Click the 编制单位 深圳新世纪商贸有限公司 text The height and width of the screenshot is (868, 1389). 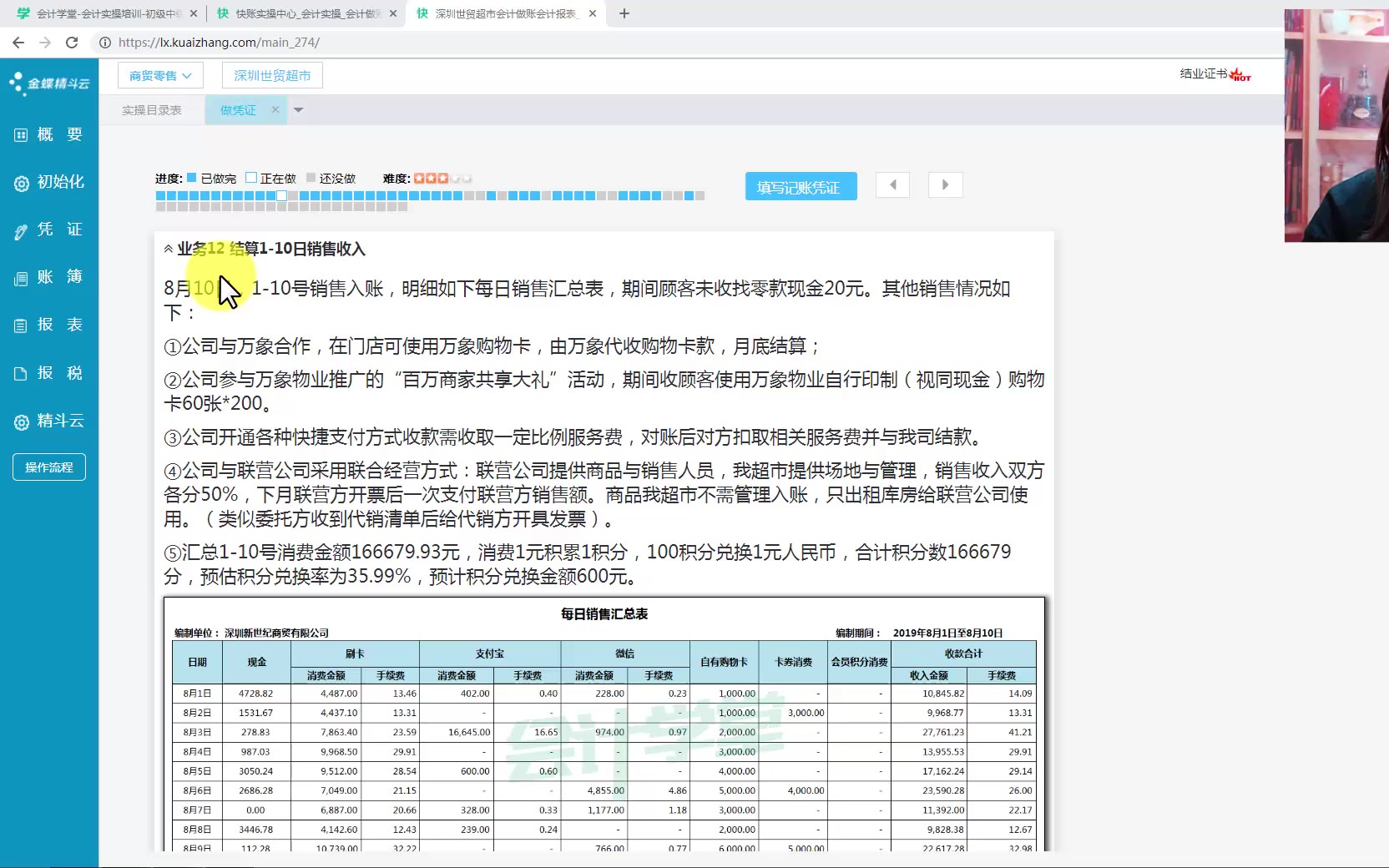[x=251, y=633]
